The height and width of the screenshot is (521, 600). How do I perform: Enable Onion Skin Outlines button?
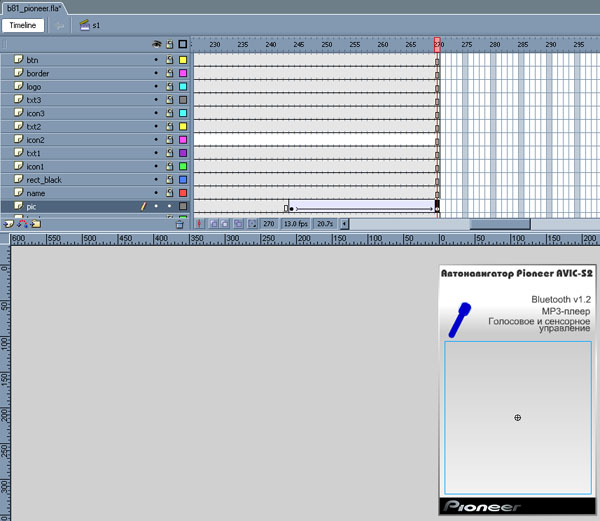click(x=225, y=224)
